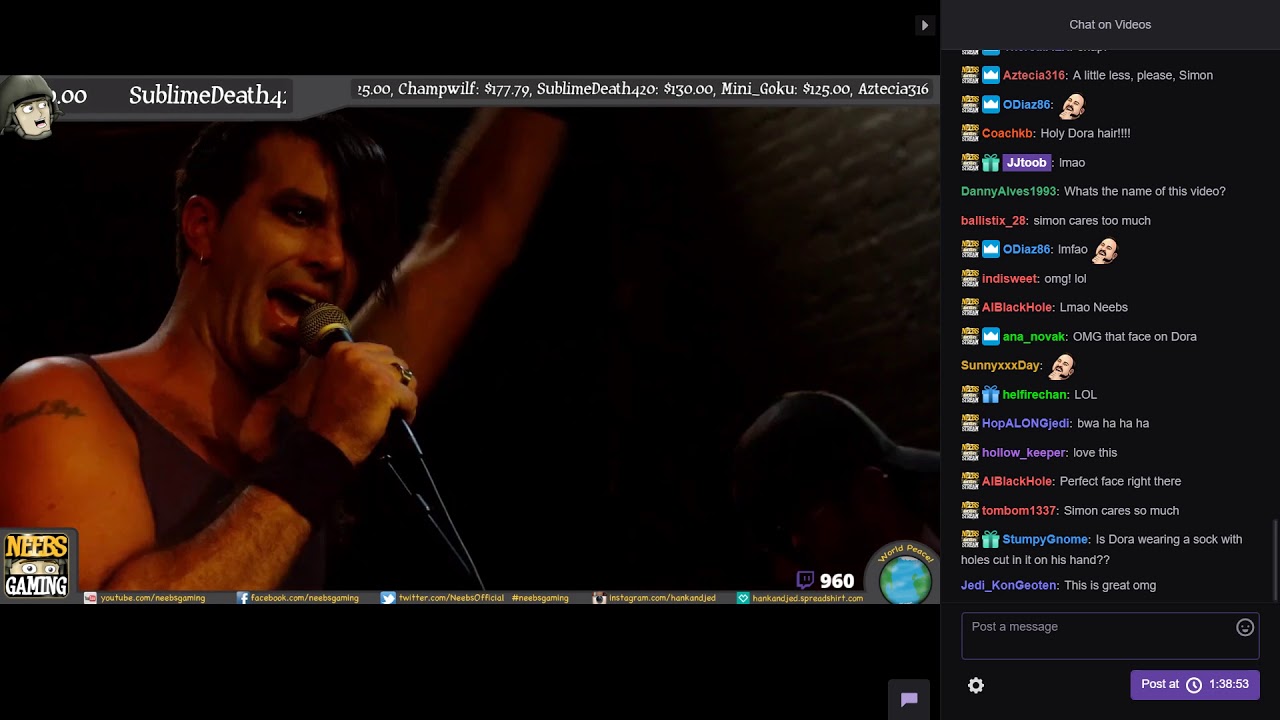Click face emote in first ODiaz86 message
1280x720 pixels.
tap(1073, 104)
